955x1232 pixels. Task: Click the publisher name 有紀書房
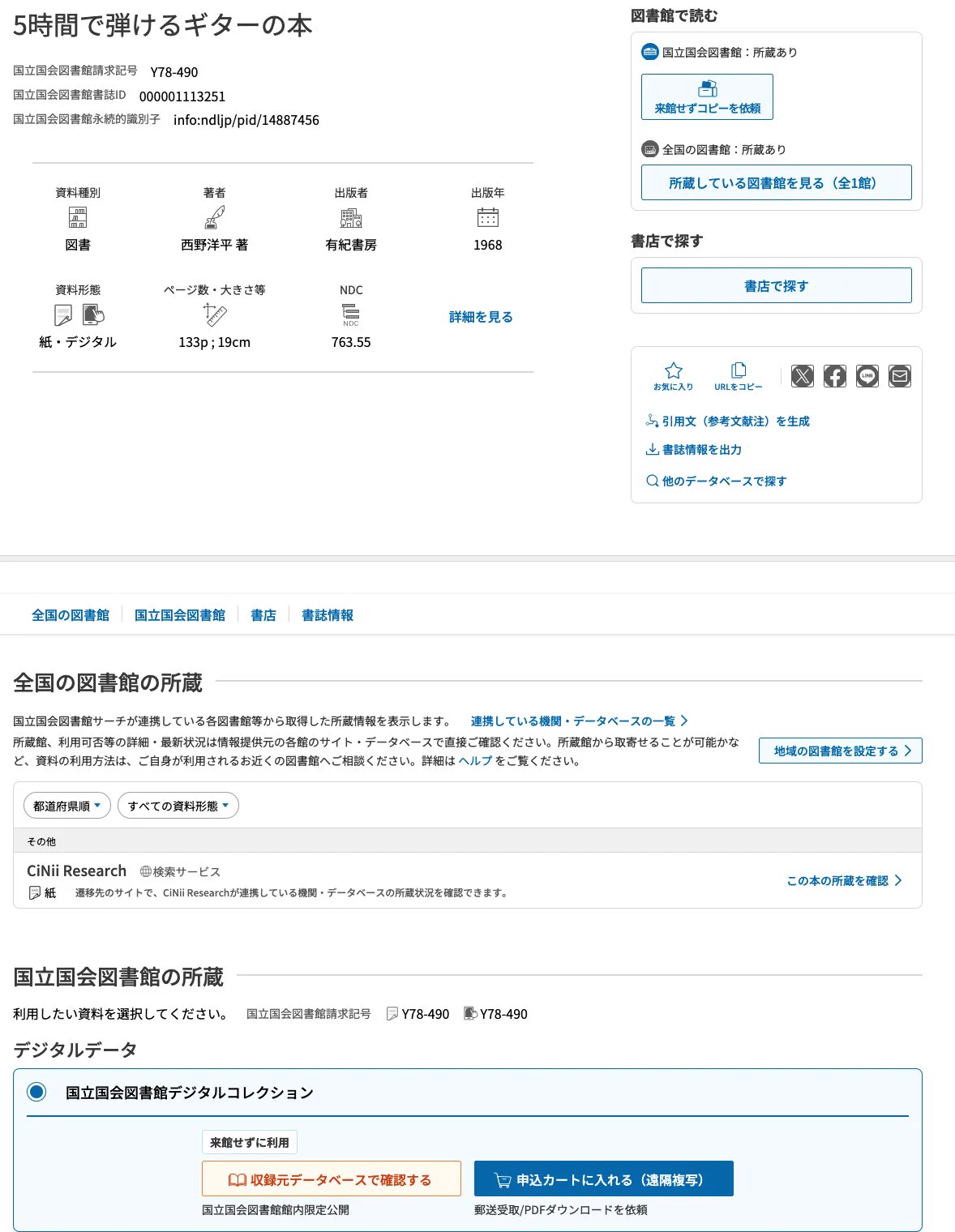[351, 245]
